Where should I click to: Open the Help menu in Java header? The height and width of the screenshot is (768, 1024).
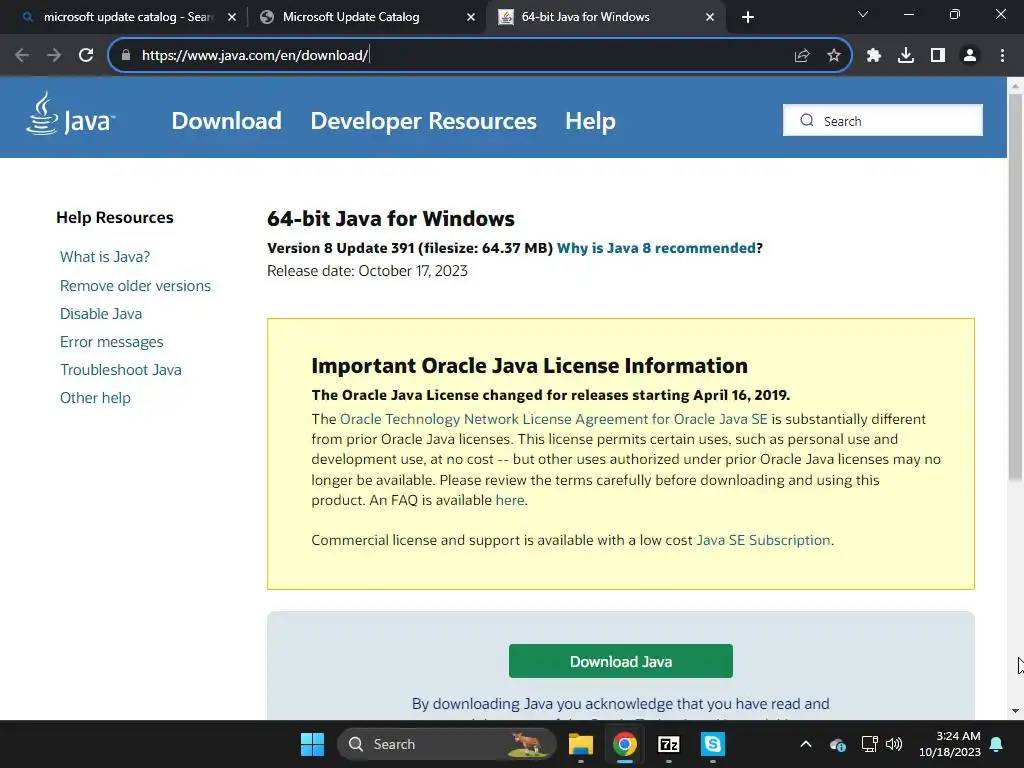pyautogui.click(x=590, y=121)
